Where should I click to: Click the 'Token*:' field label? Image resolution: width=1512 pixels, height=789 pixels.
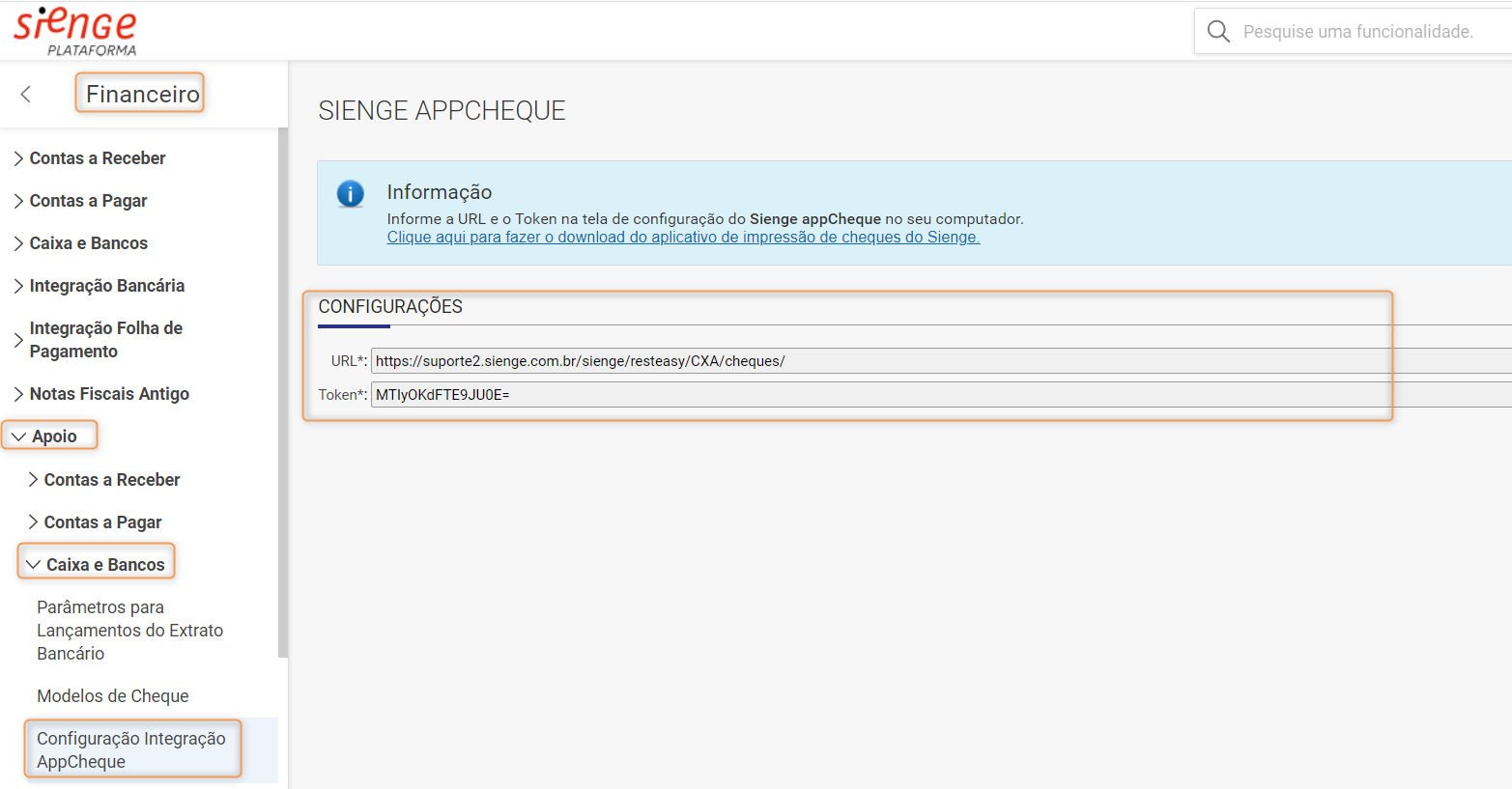(x=343, y=395)
